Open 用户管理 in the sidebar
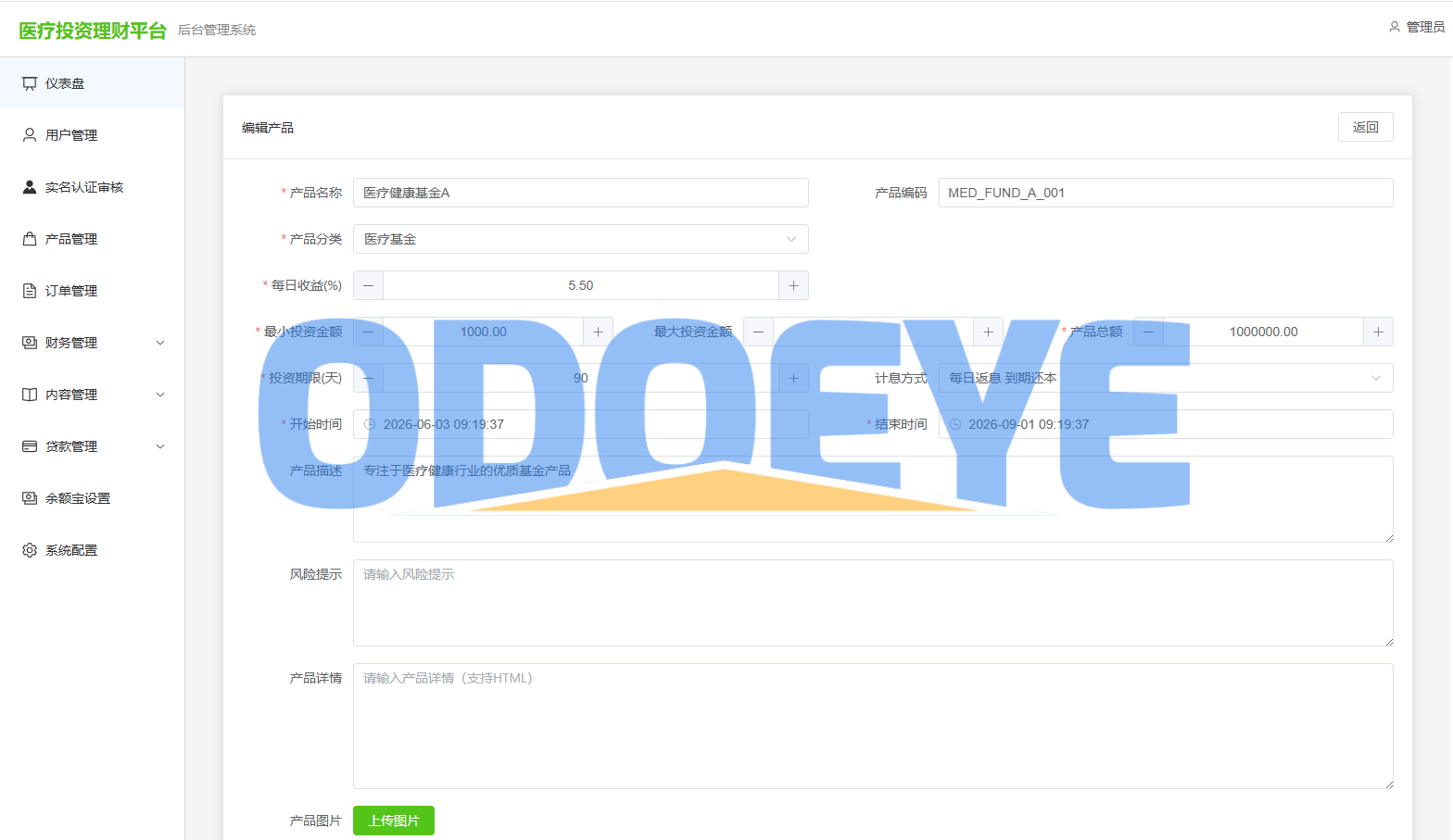Screen dimensions: 1453x840 (92, 135)
